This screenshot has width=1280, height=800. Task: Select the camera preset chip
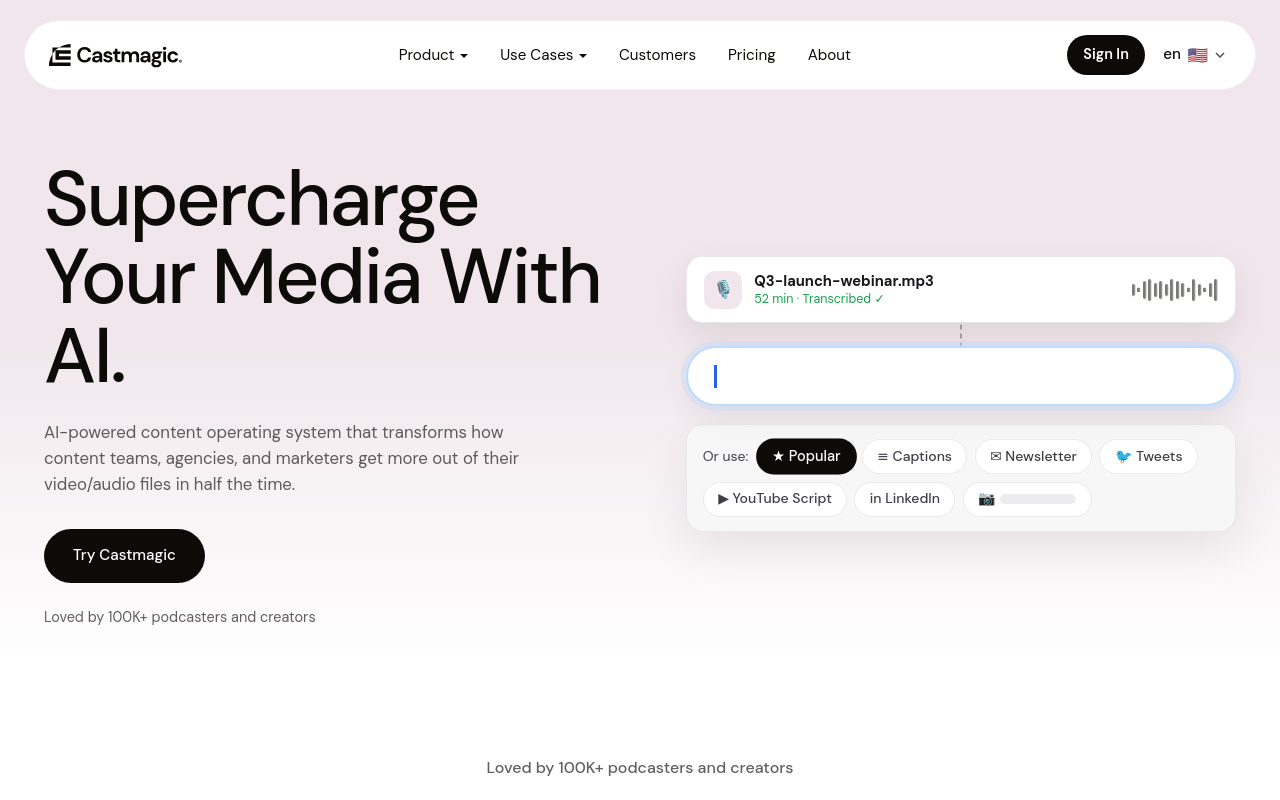[1027, 499]
